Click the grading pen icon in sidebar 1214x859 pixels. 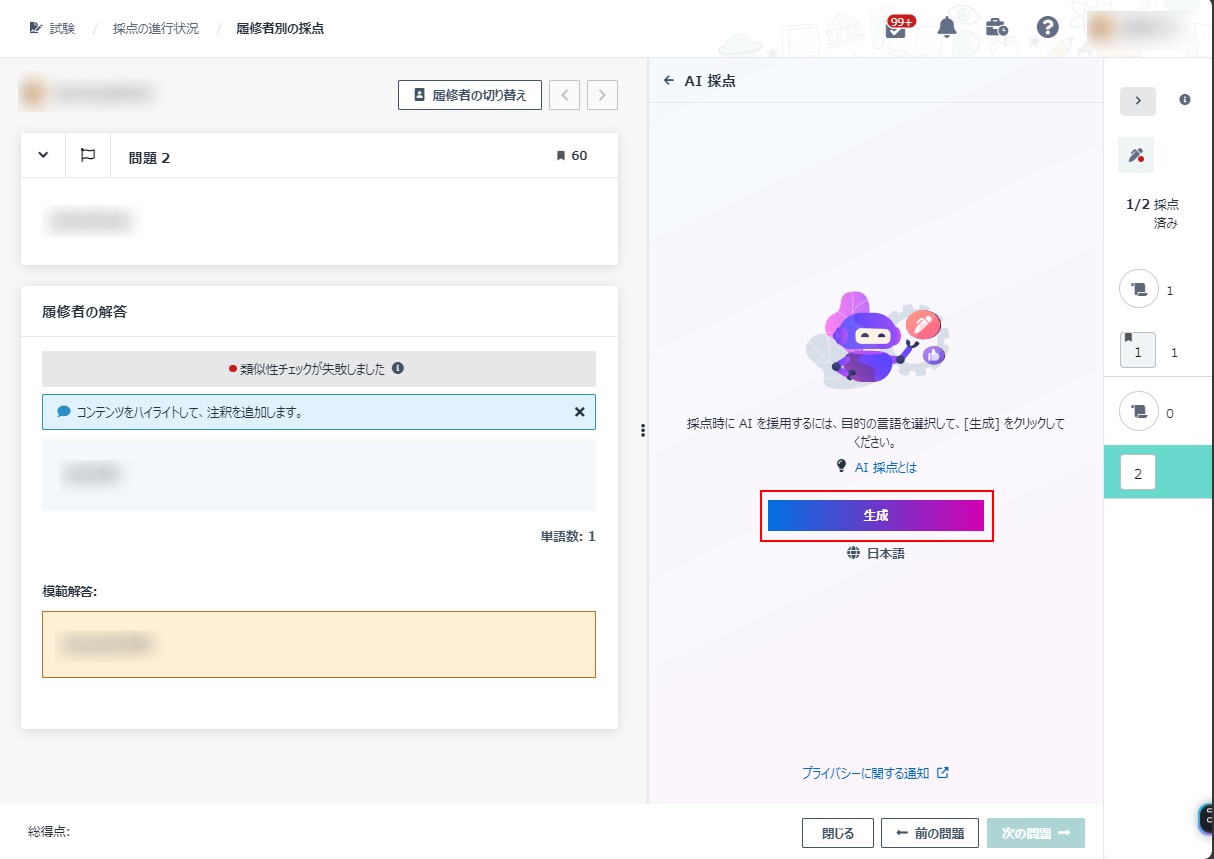coord(1135,155)
